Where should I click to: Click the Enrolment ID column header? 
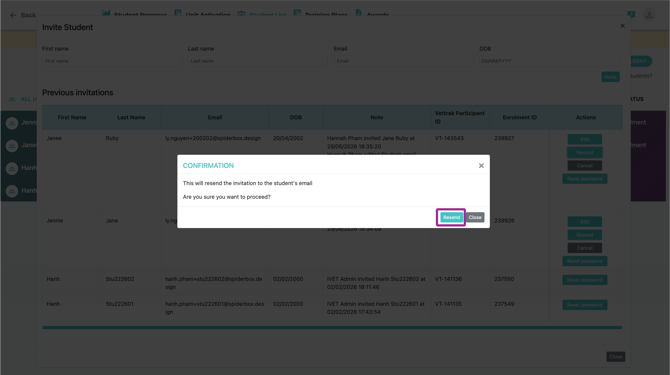click(x=520, y=117)
